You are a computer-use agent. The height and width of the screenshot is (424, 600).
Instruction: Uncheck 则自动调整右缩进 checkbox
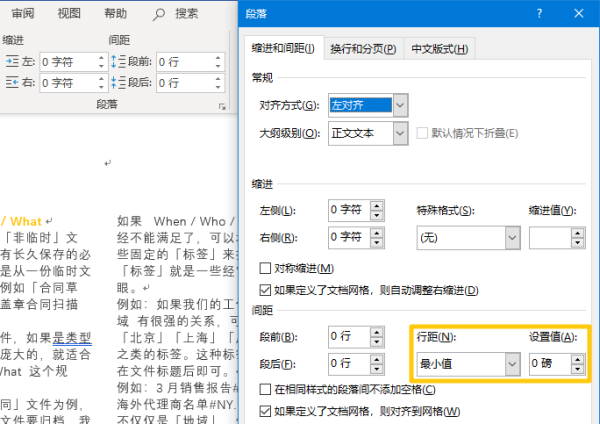(x=265, y=290)
